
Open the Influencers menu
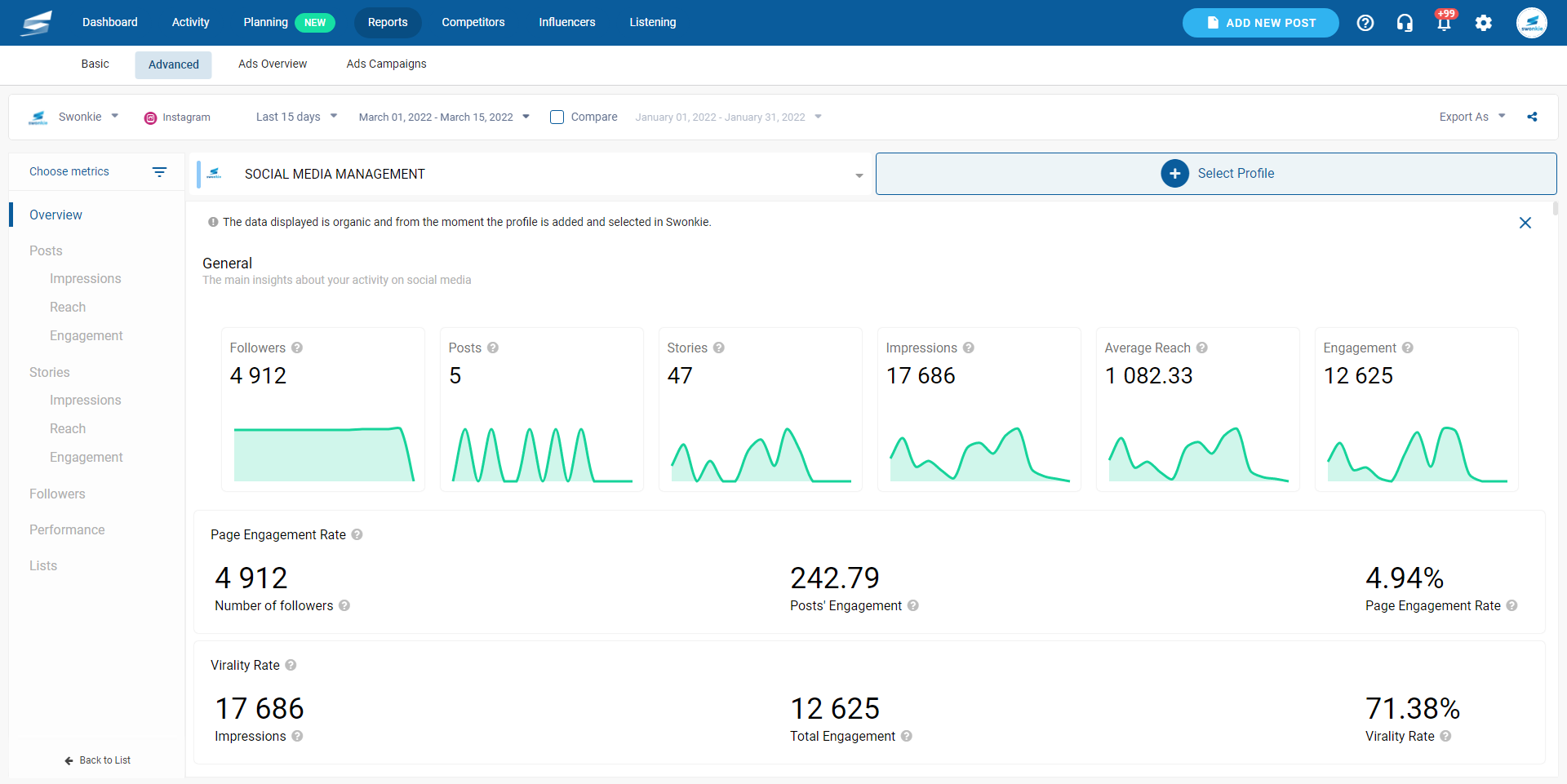567,22
